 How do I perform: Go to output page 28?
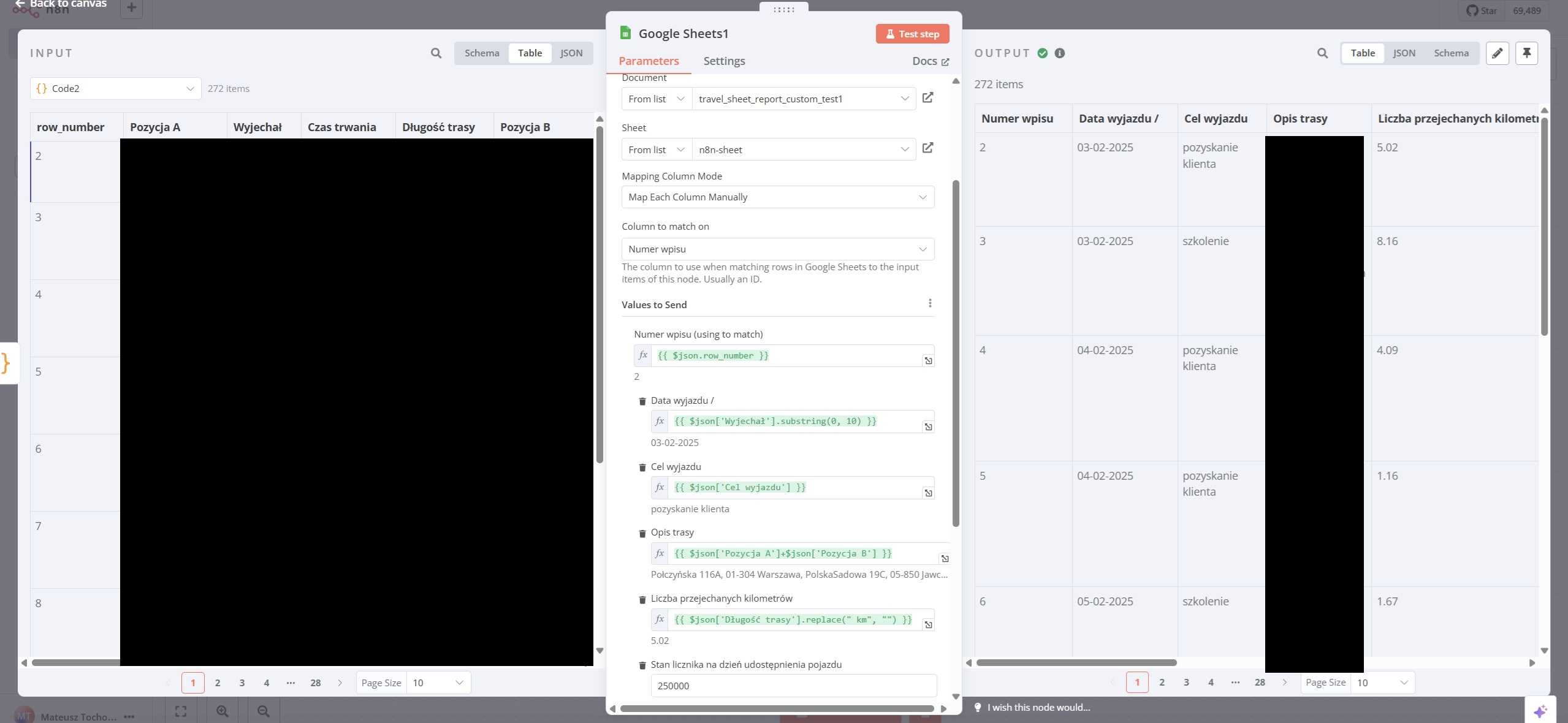pyautogui.click(x=1260, y=682)
